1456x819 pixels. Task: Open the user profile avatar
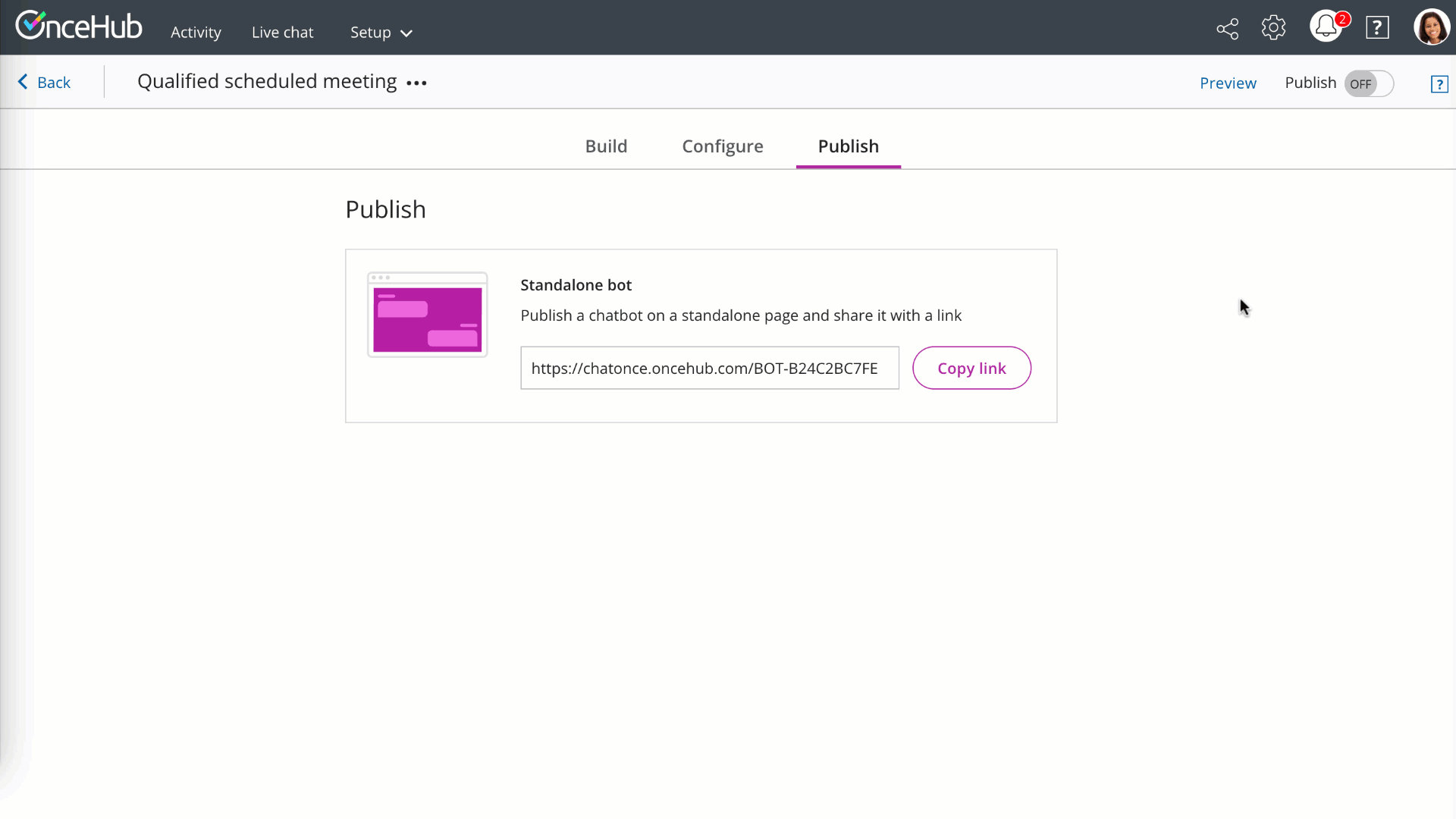(1431, 27)
